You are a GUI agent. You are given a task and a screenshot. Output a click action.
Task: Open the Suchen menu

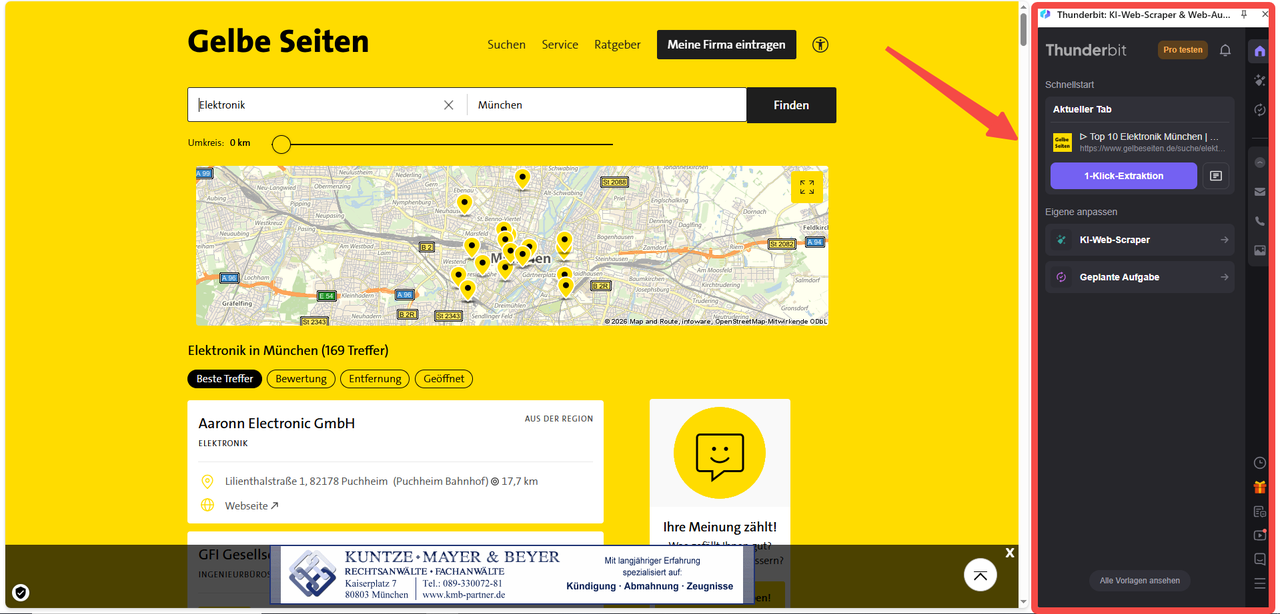click(506, 45)
